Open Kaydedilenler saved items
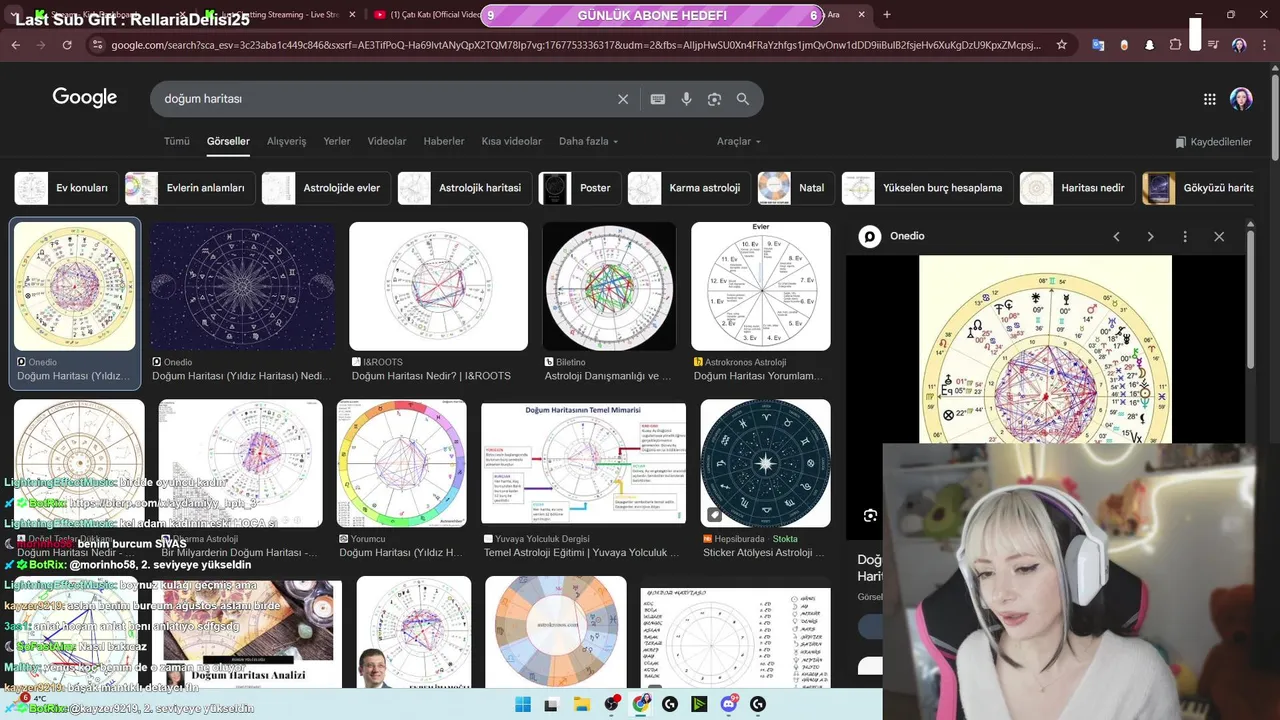 click(1213, 142)
